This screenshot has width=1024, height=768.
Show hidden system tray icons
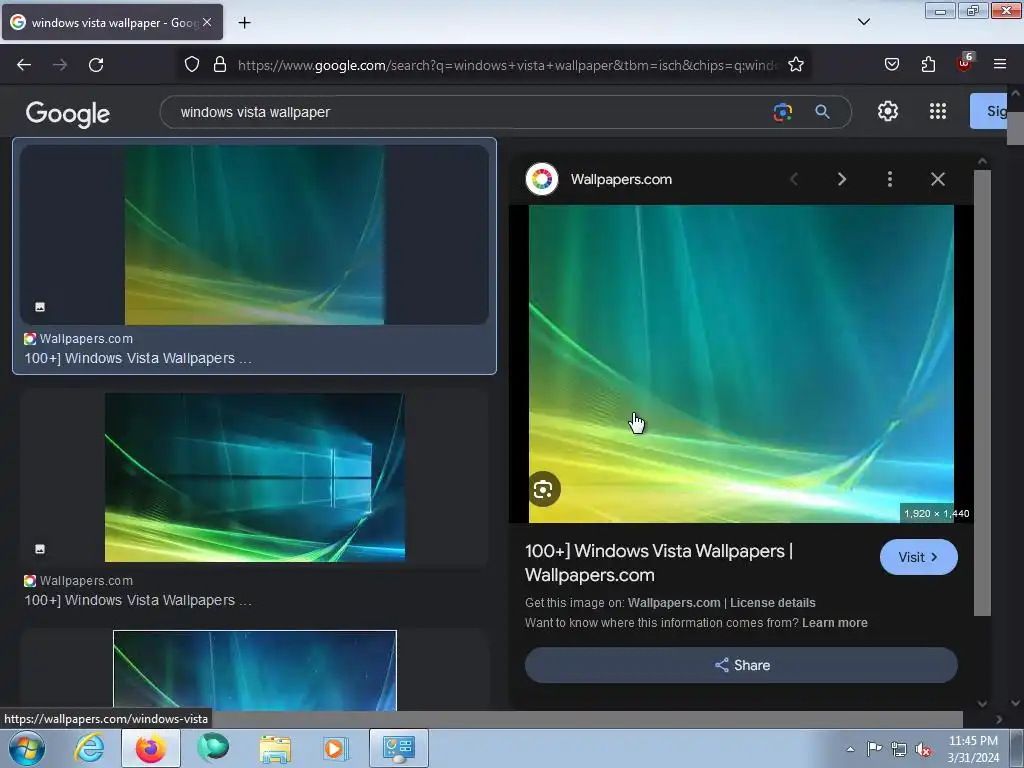point(850,749)
